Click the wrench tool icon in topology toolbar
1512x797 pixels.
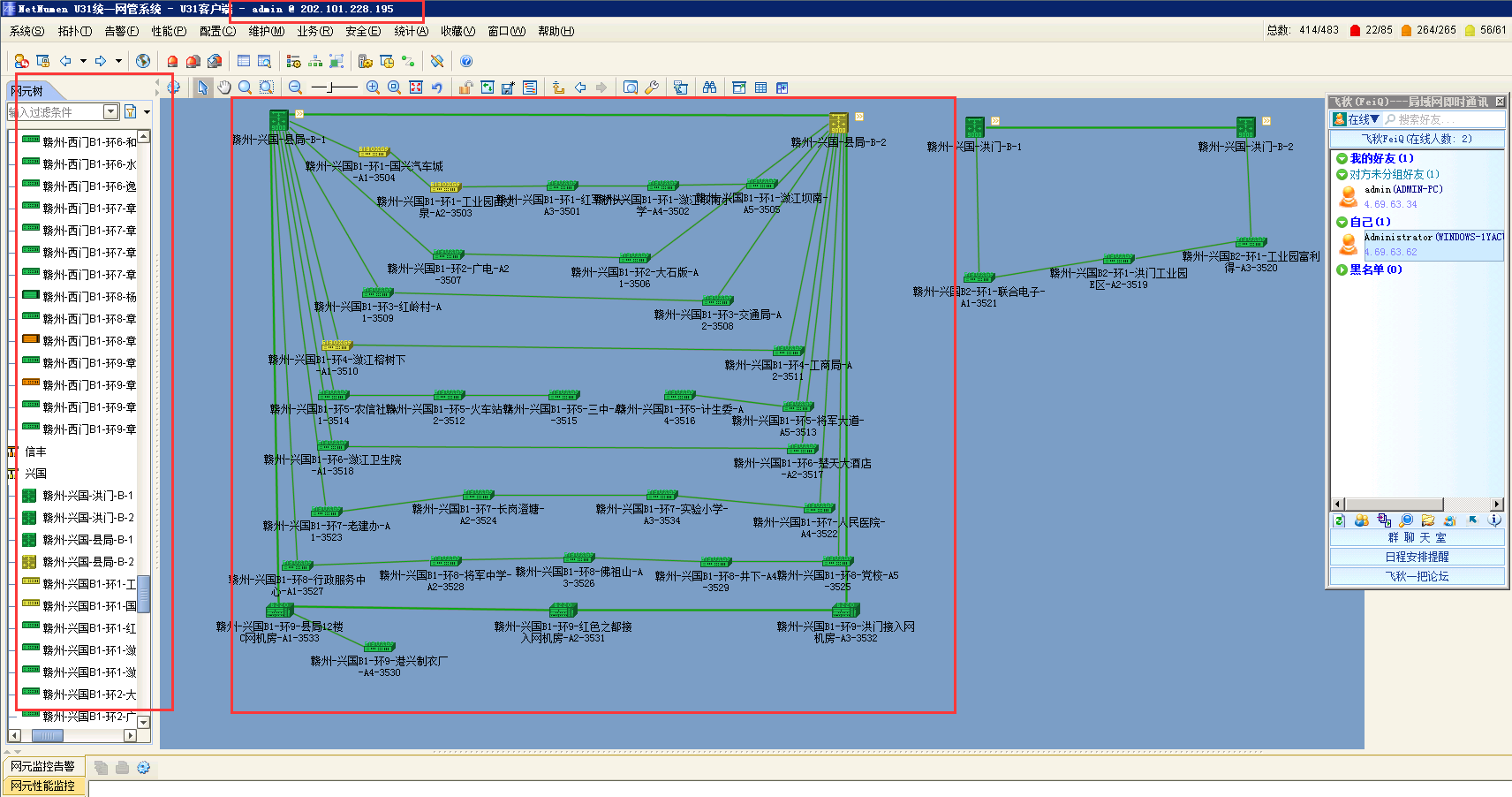tap(652, 87)
